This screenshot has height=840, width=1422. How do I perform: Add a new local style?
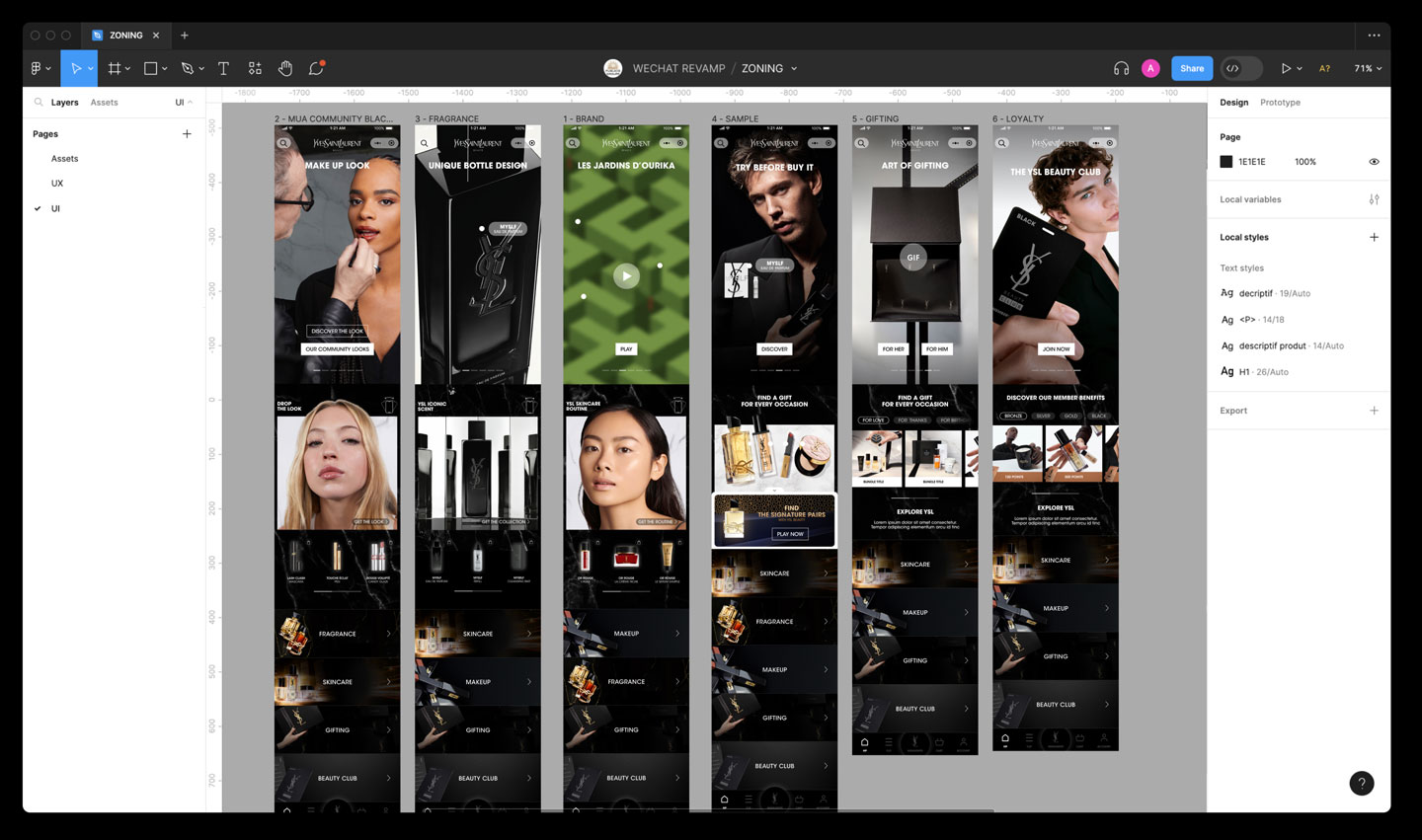click(x=1374, y=237)
